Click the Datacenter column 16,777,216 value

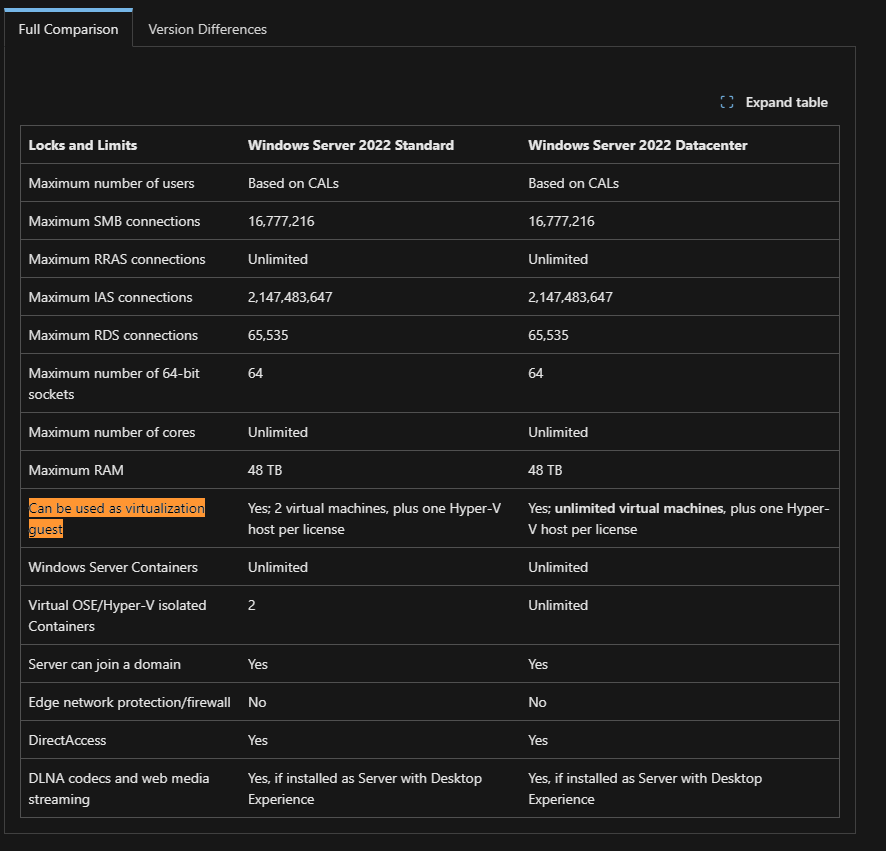[x=561, y=221]
